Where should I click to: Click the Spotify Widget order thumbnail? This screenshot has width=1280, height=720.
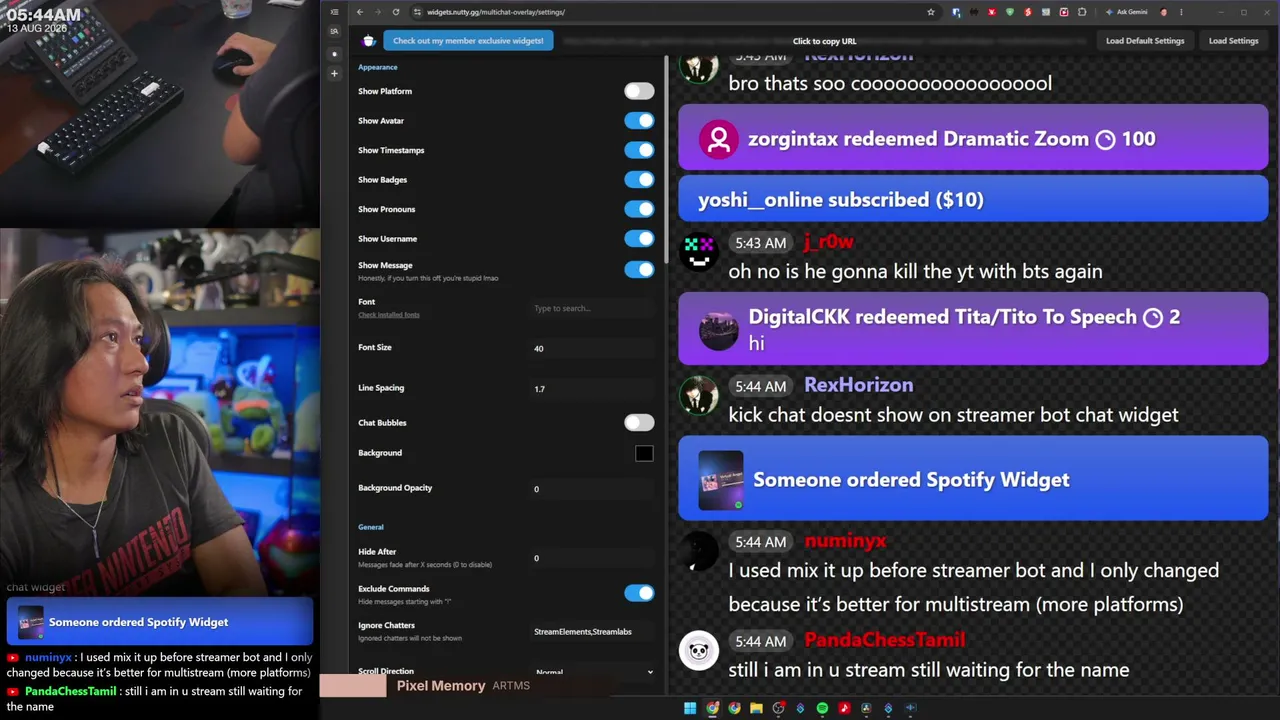(x=721, y=480)
